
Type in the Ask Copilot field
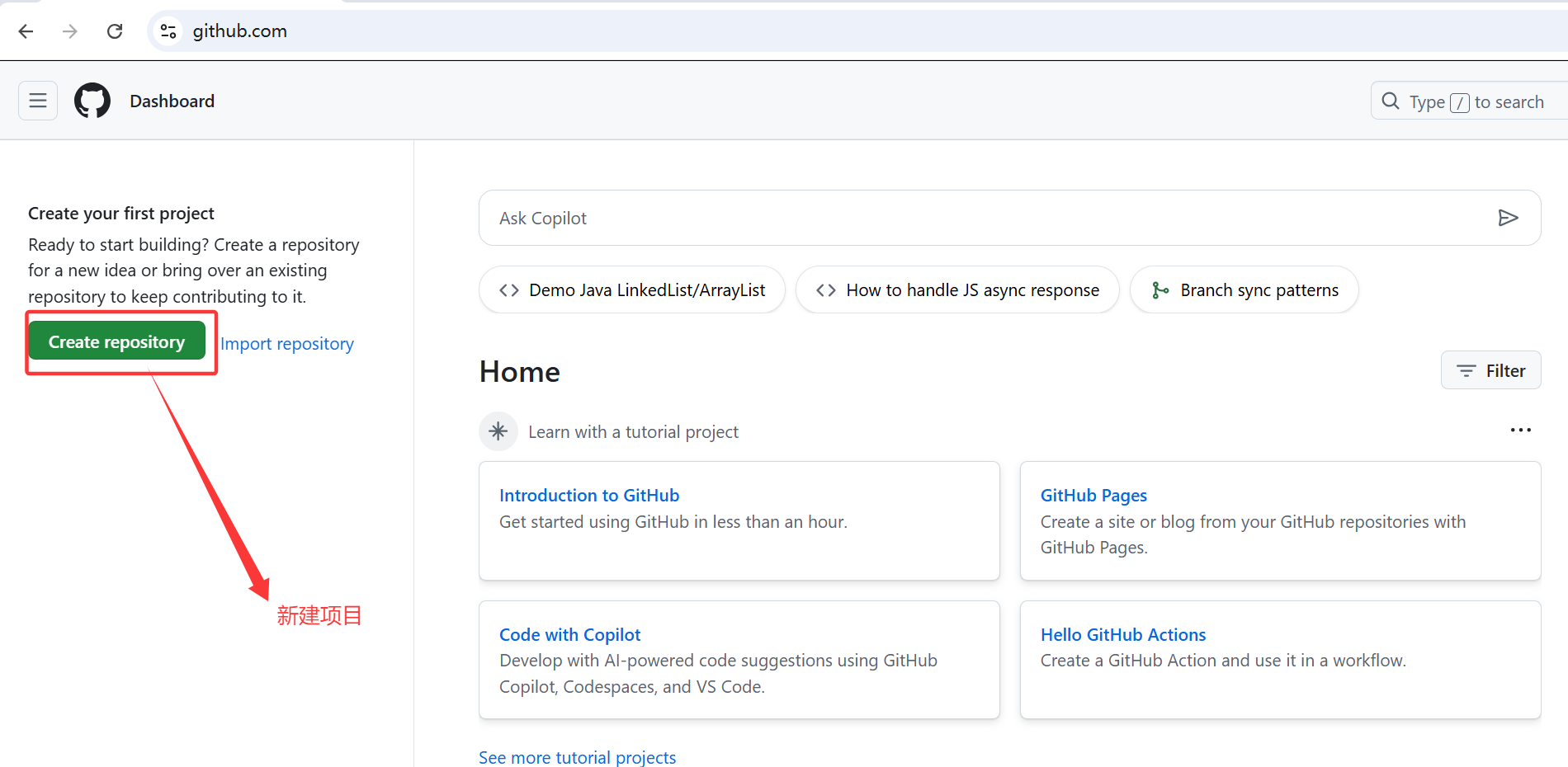pos(982,218)
